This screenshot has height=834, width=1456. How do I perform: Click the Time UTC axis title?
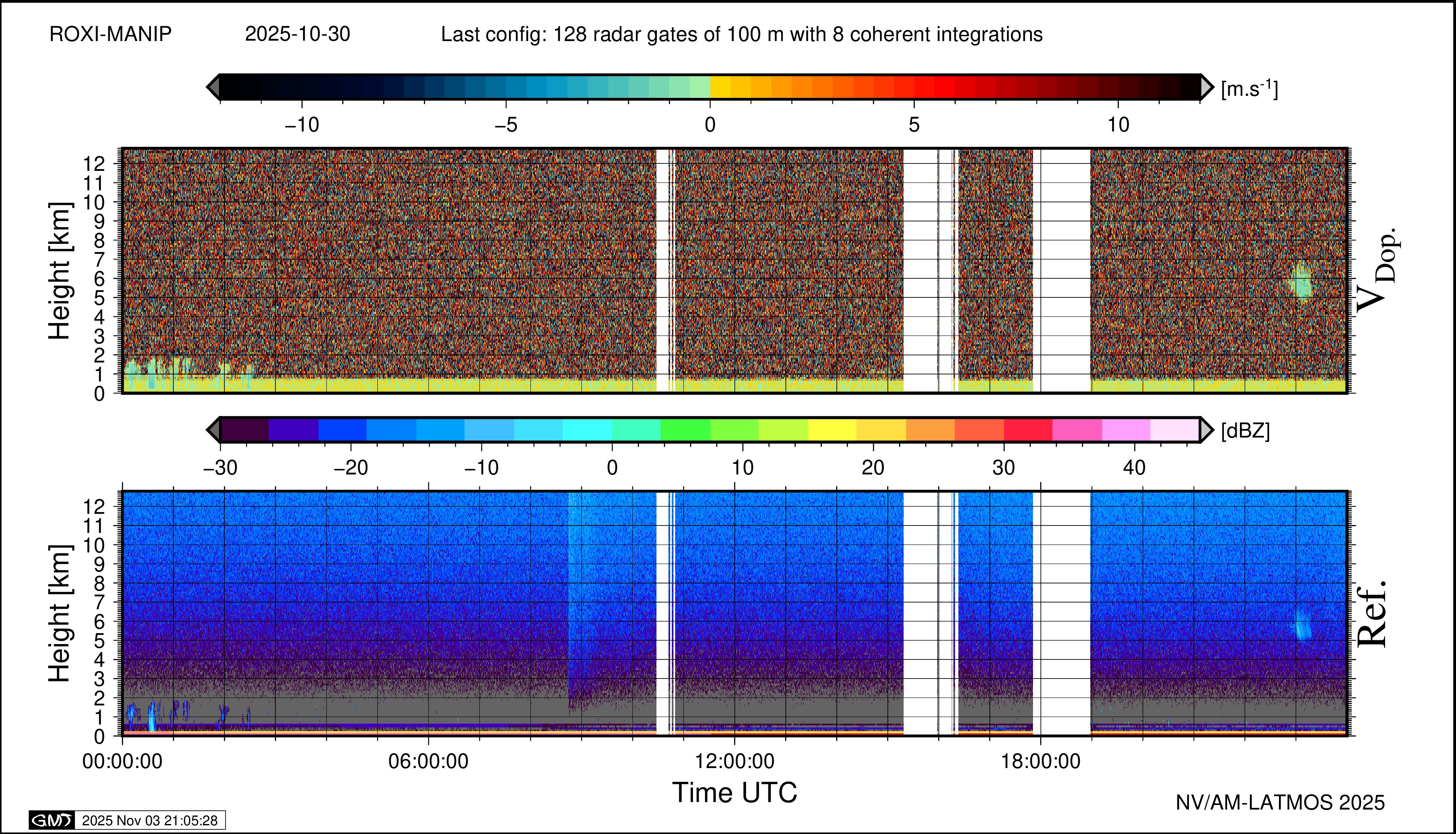(734, 793)
